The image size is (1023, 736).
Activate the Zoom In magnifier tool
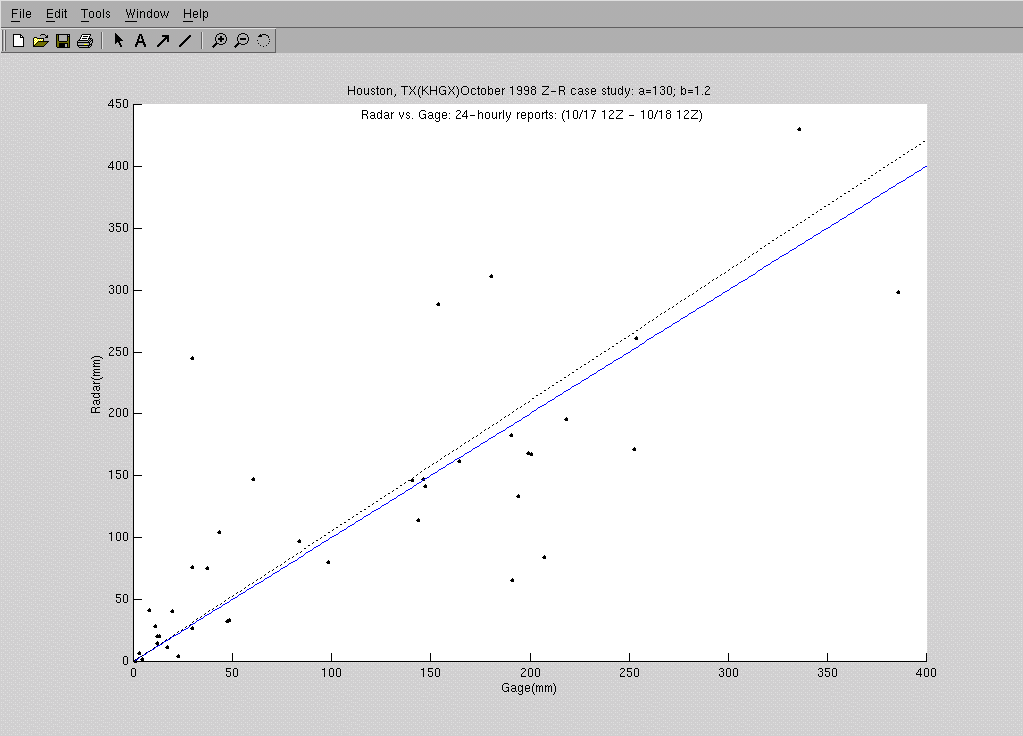point(220,40)
